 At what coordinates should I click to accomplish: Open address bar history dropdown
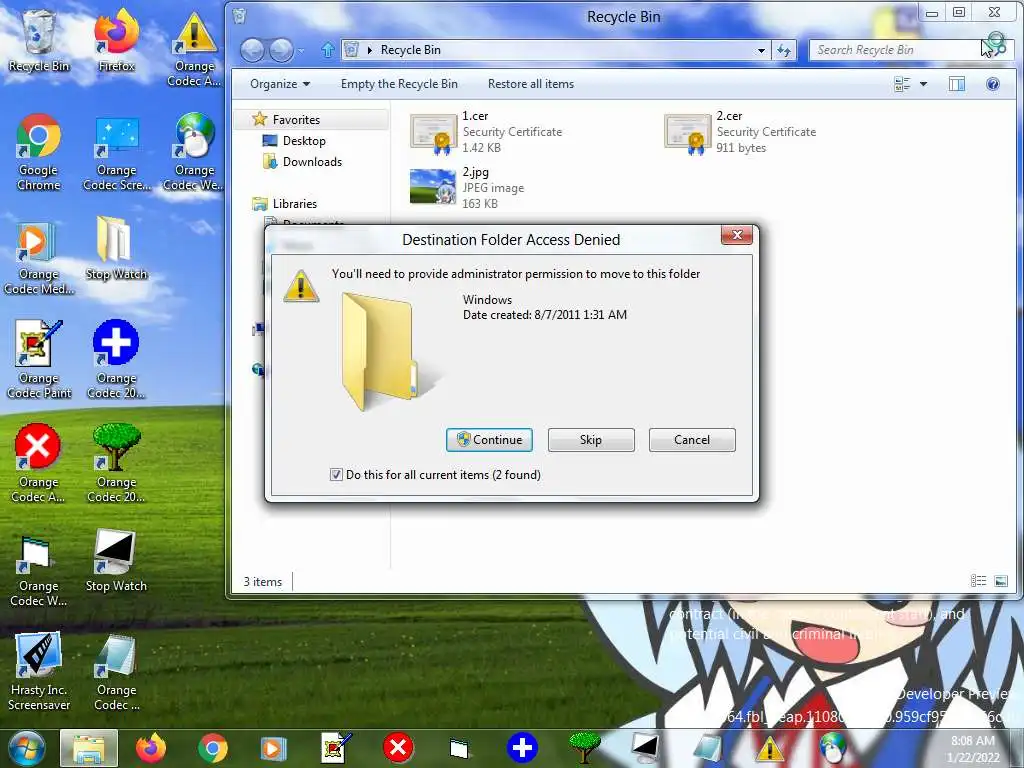tap(761, 50)
